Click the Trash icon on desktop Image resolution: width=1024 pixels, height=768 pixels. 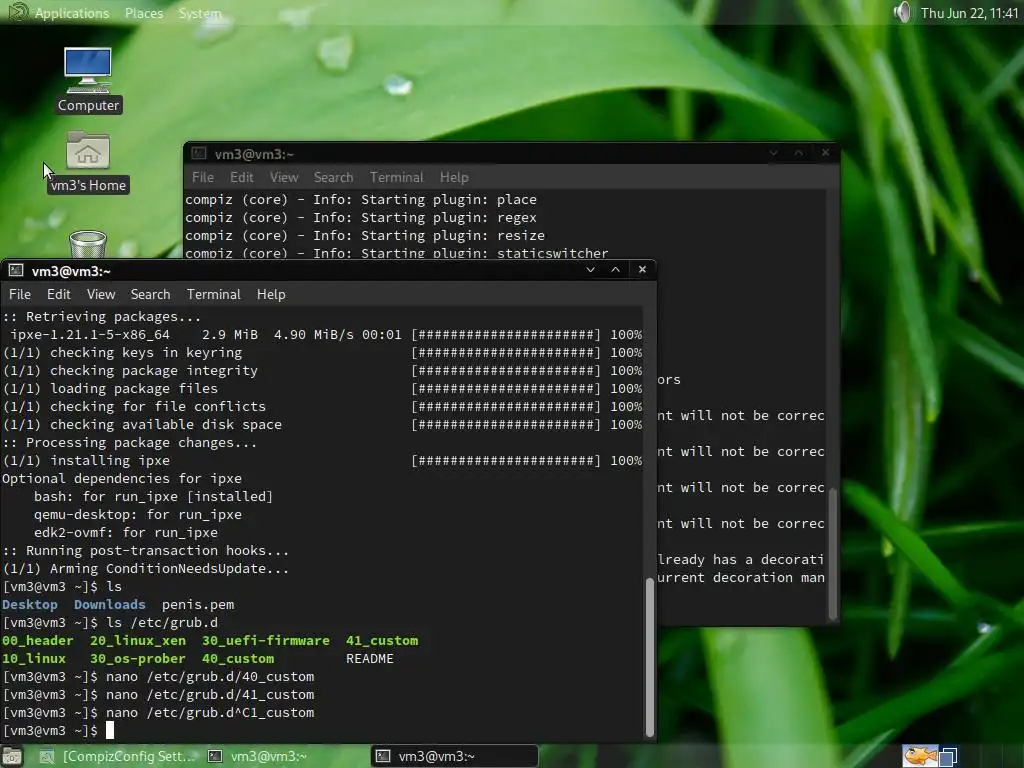point(88,245)
